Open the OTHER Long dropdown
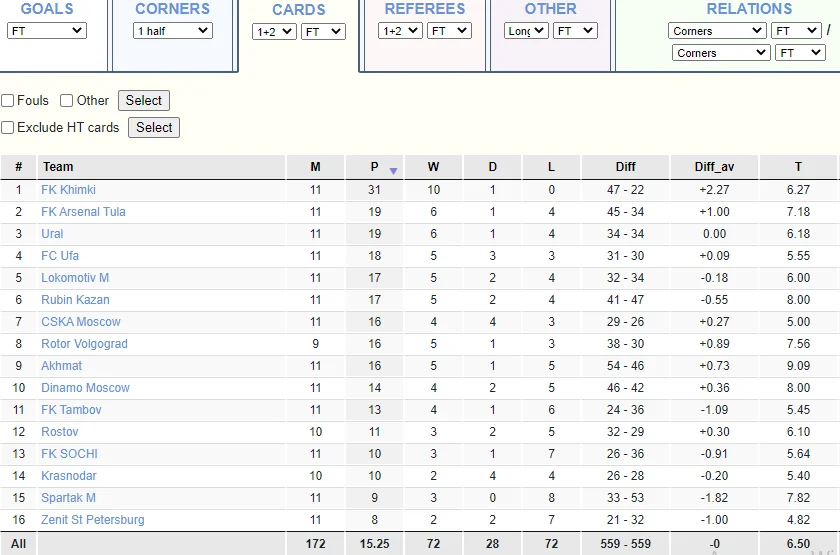Image resolution: width=840 pixels, height=555 pixels. click(x=526, y=31)
